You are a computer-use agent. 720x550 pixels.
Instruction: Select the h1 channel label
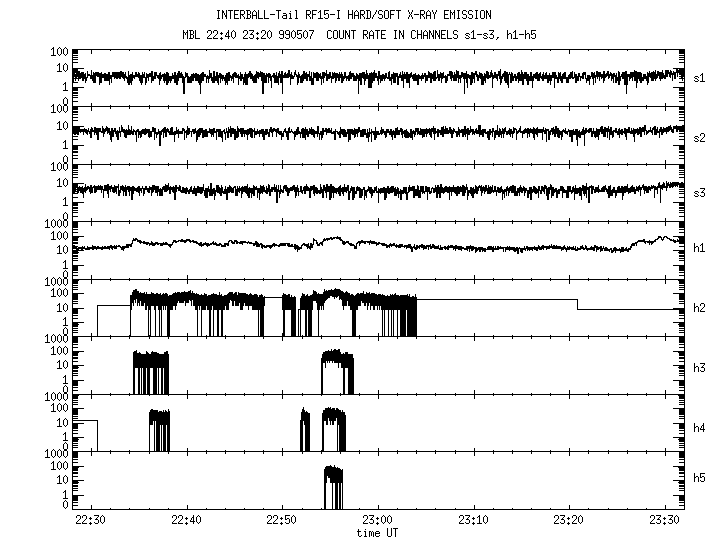coord(700,251)
